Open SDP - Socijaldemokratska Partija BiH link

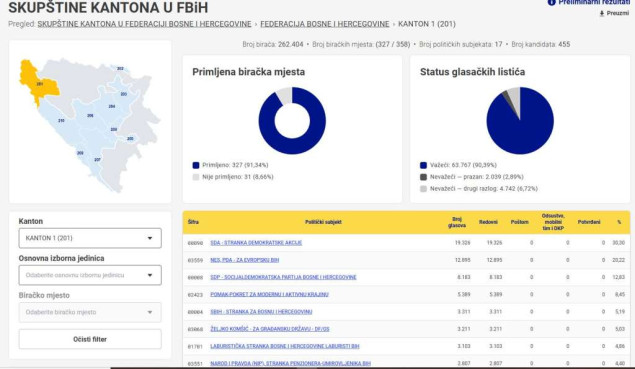283,277
